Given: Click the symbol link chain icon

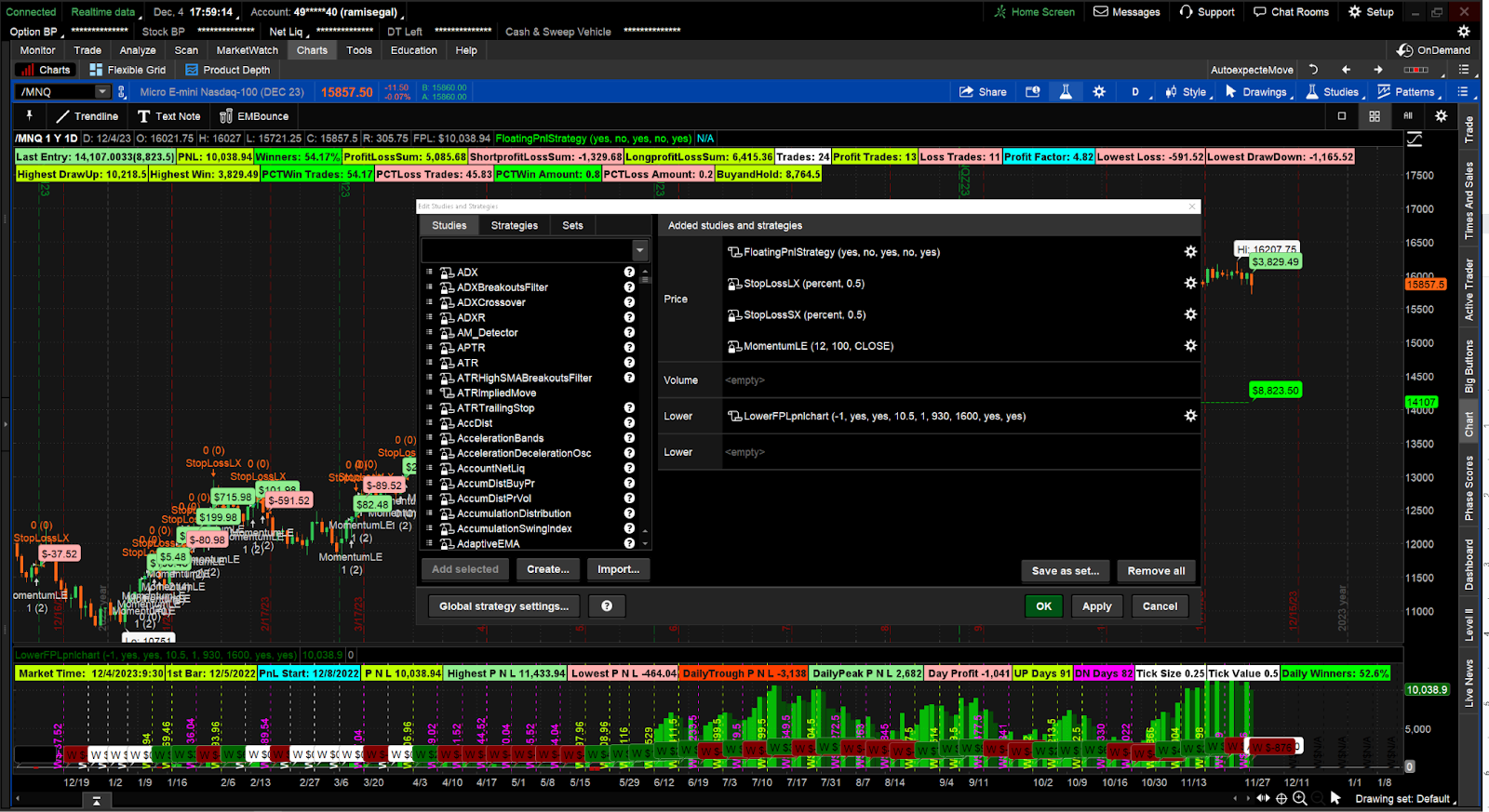Looking at the screenshot, I should tap(121, 92).
